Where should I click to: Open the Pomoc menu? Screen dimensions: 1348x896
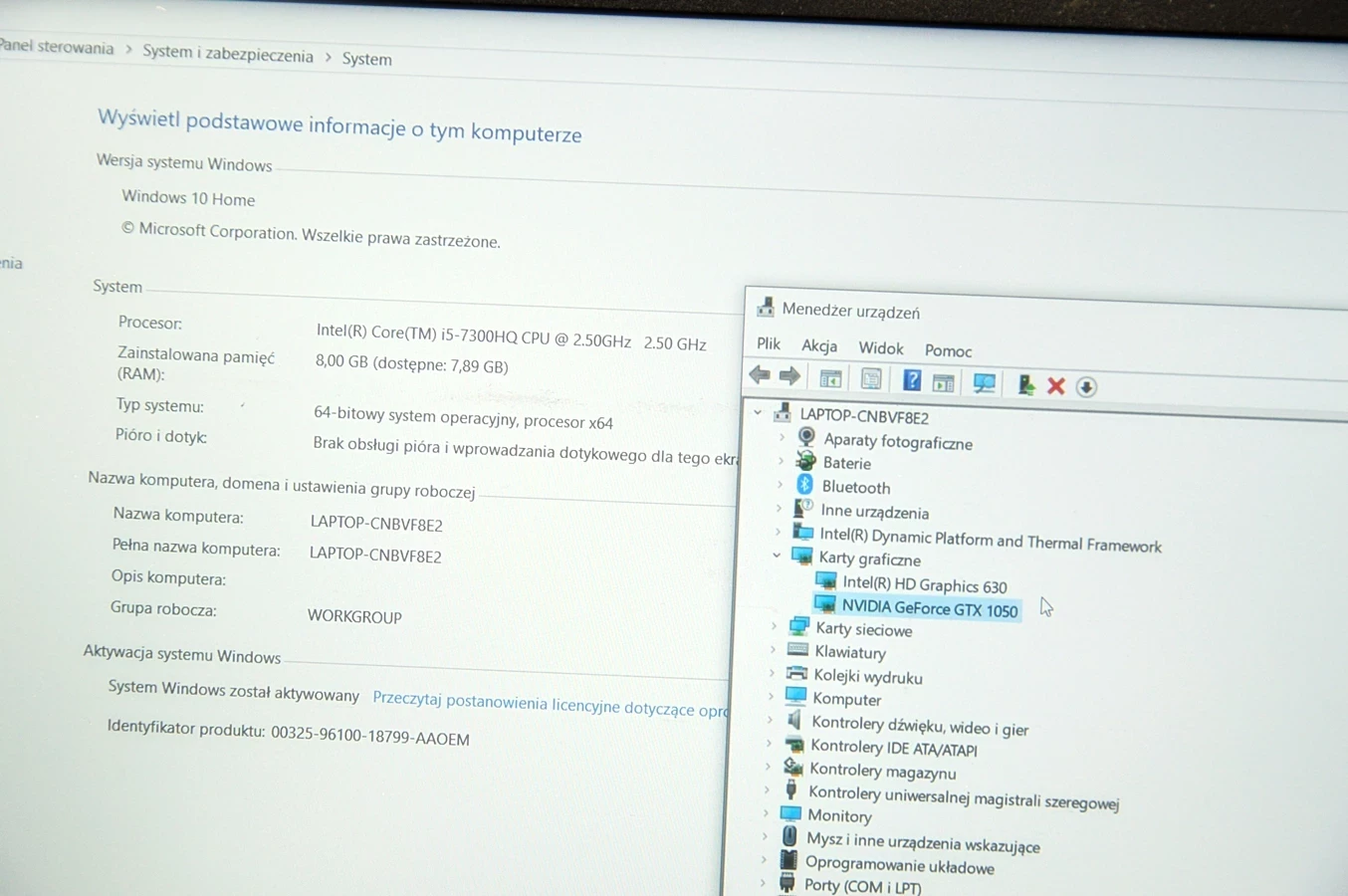tap(948, 350)
